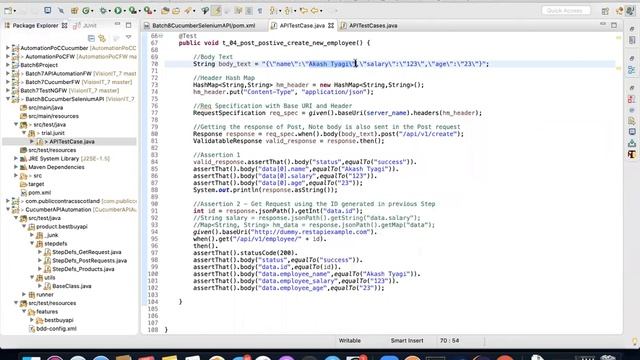Open the Console monitor icon in the right trim bar
The width and height of the screenshot is (640, 360).
point(632,132)
